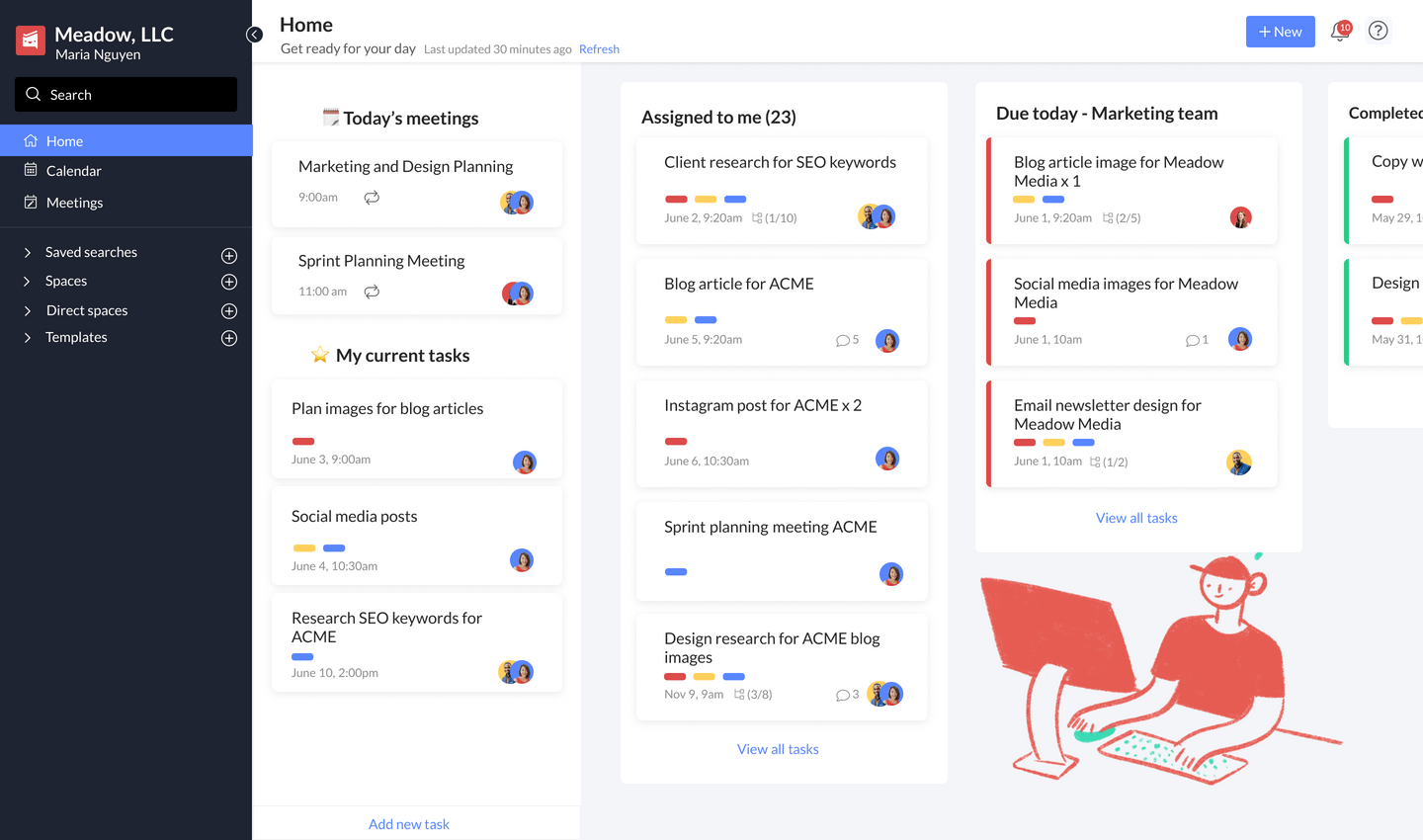This screenshot has width=1423, height=840.
Task: Add a new Space with the plus icon
Action: pyautogui.click(x=228, y=281)
